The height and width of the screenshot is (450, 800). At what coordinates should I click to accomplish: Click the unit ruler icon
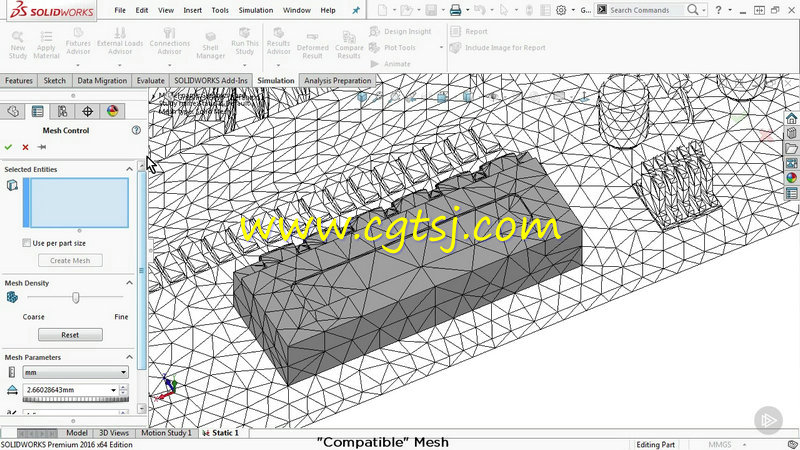tap(12, 372)
